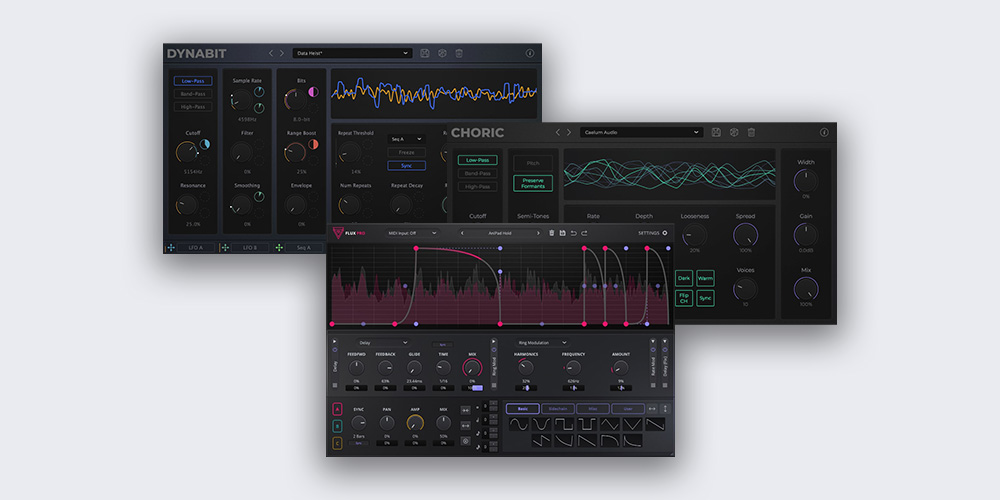1000x500 pixels.
Task: Expand the Rate Mod collapsed effect slot
Action: [652, 342]
